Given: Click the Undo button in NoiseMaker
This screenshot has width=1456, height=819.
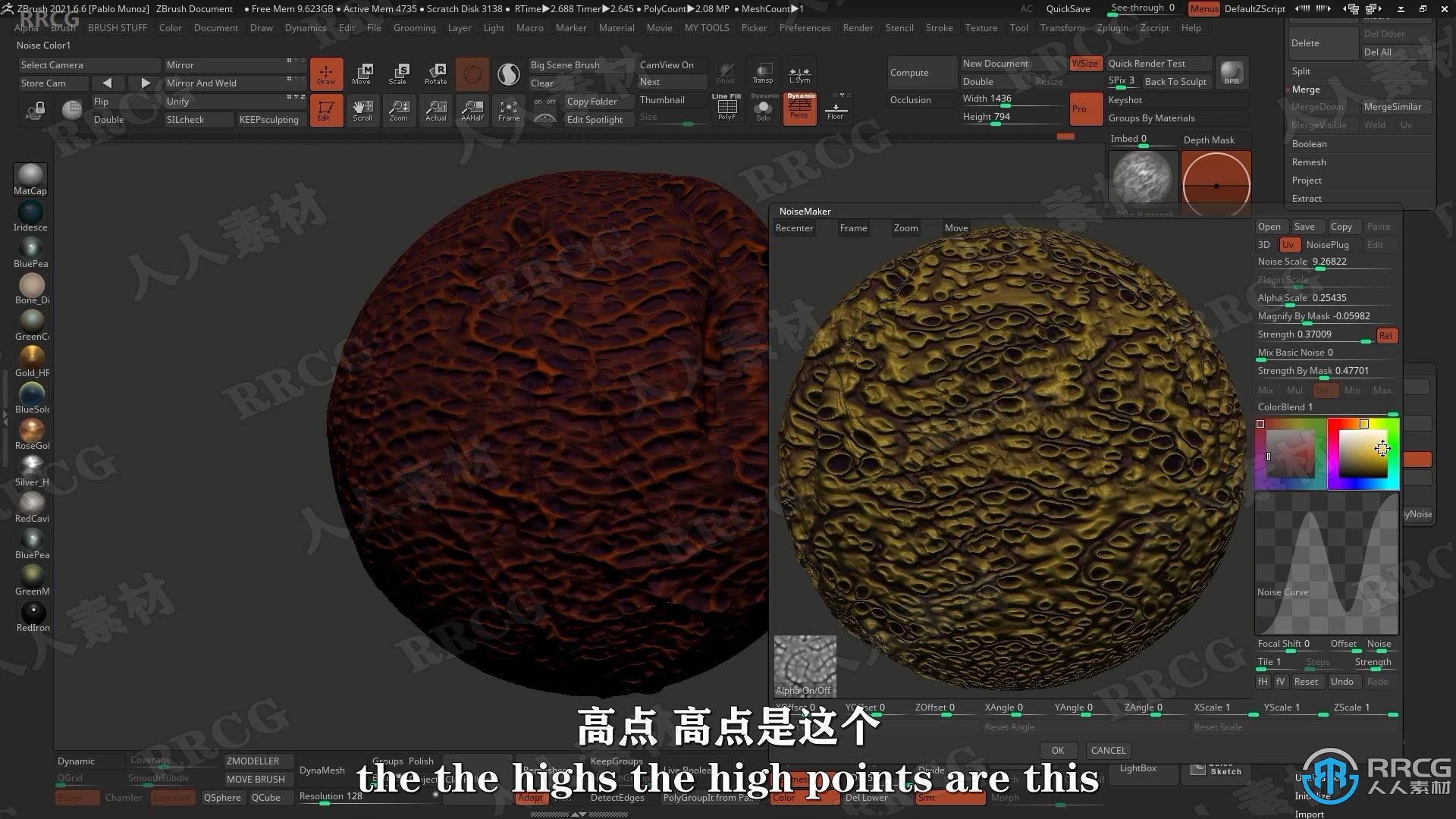Looking at the screenshot, I should 1342,681.
